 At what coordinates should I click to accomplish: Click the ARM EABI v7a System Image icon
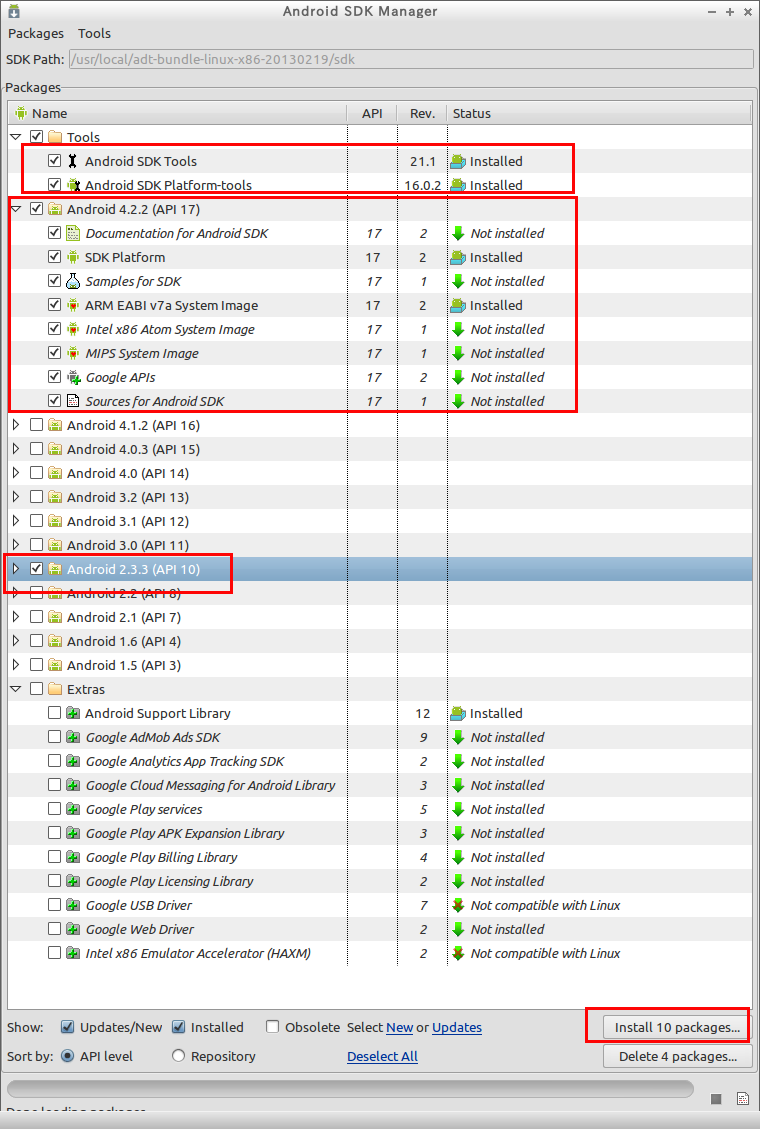click(73, 305)
